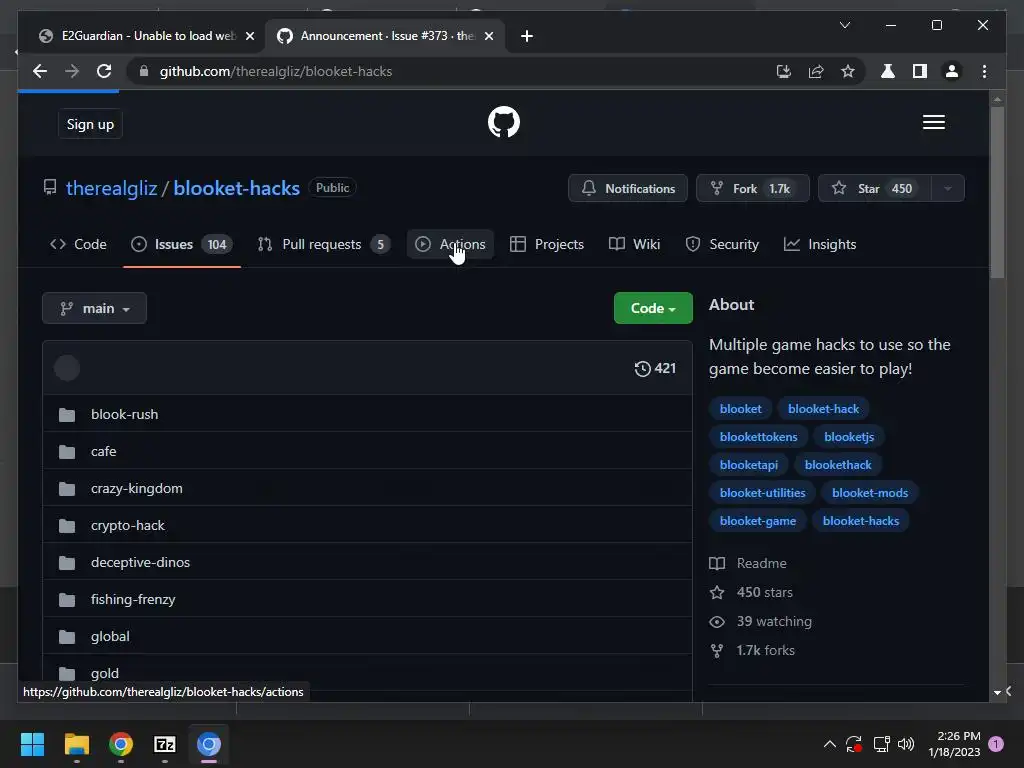Open 7-Zip from the taskbar
Screen dimensions: 1024x768
(165, 744)
